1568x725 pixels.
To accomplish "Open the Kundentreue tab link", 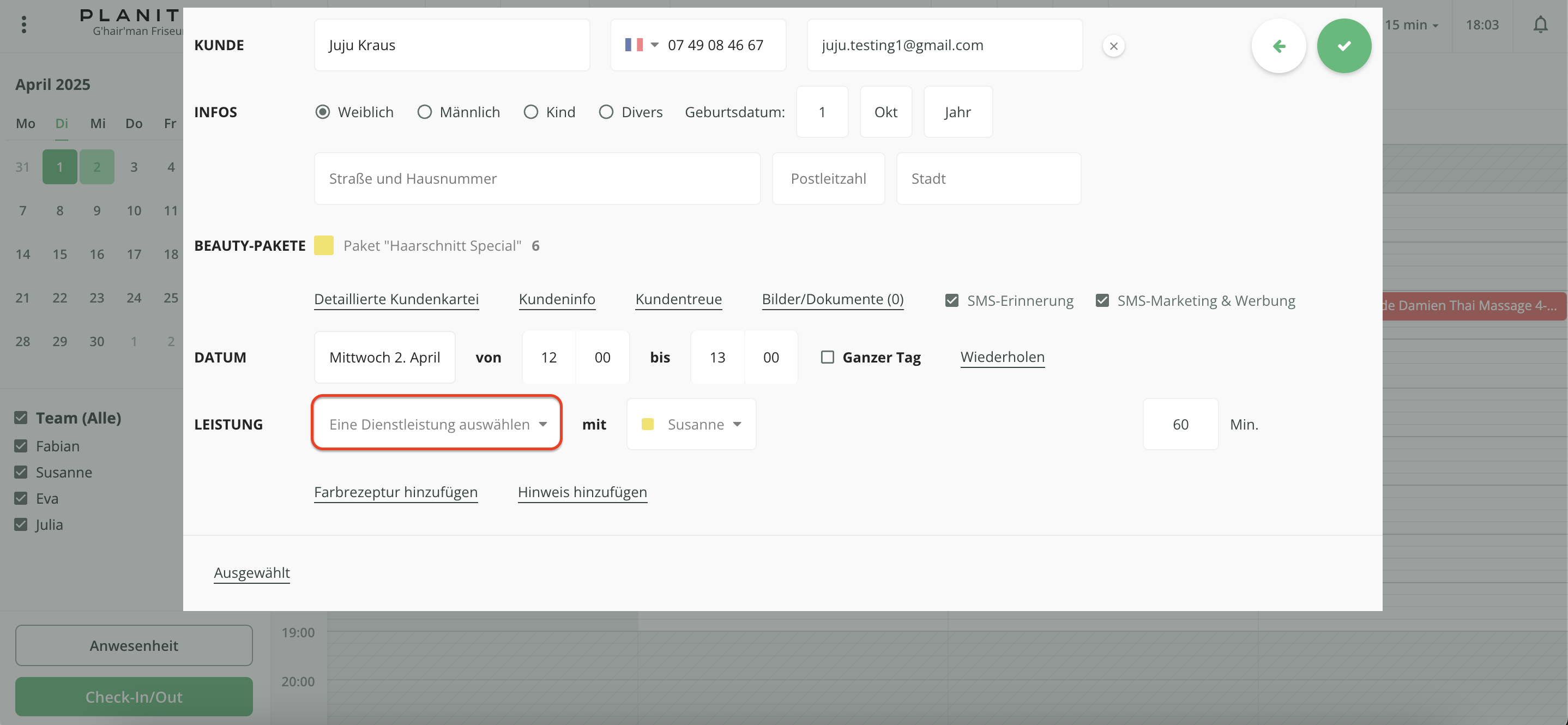I will click(678, 299).
